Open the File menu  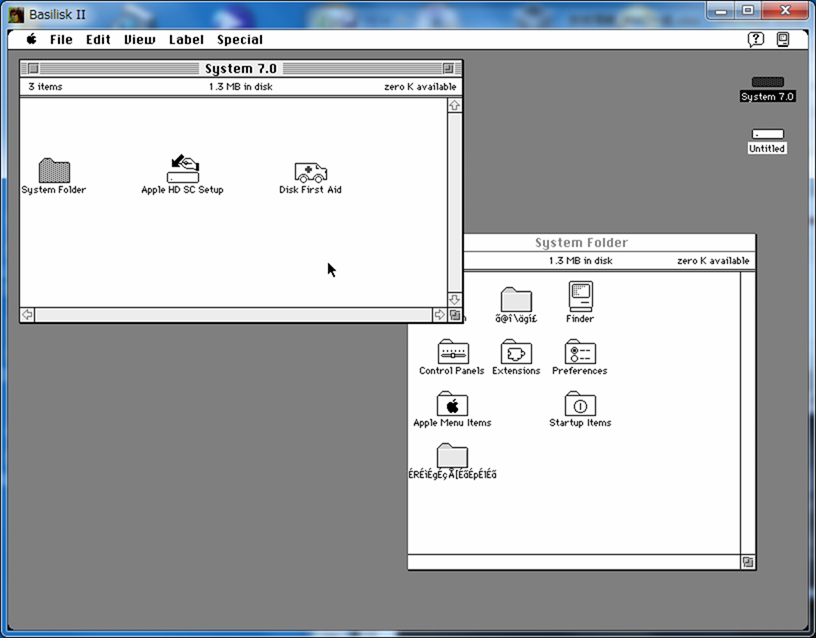coord(61,40)
